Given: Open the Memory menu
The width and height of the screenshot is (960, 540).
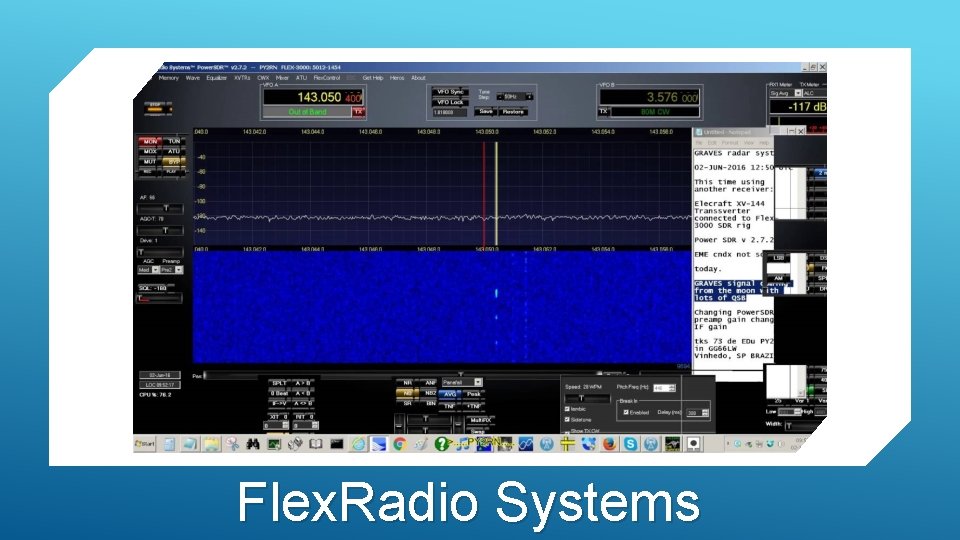Looking at the screenshot, I should pos(168,78).
